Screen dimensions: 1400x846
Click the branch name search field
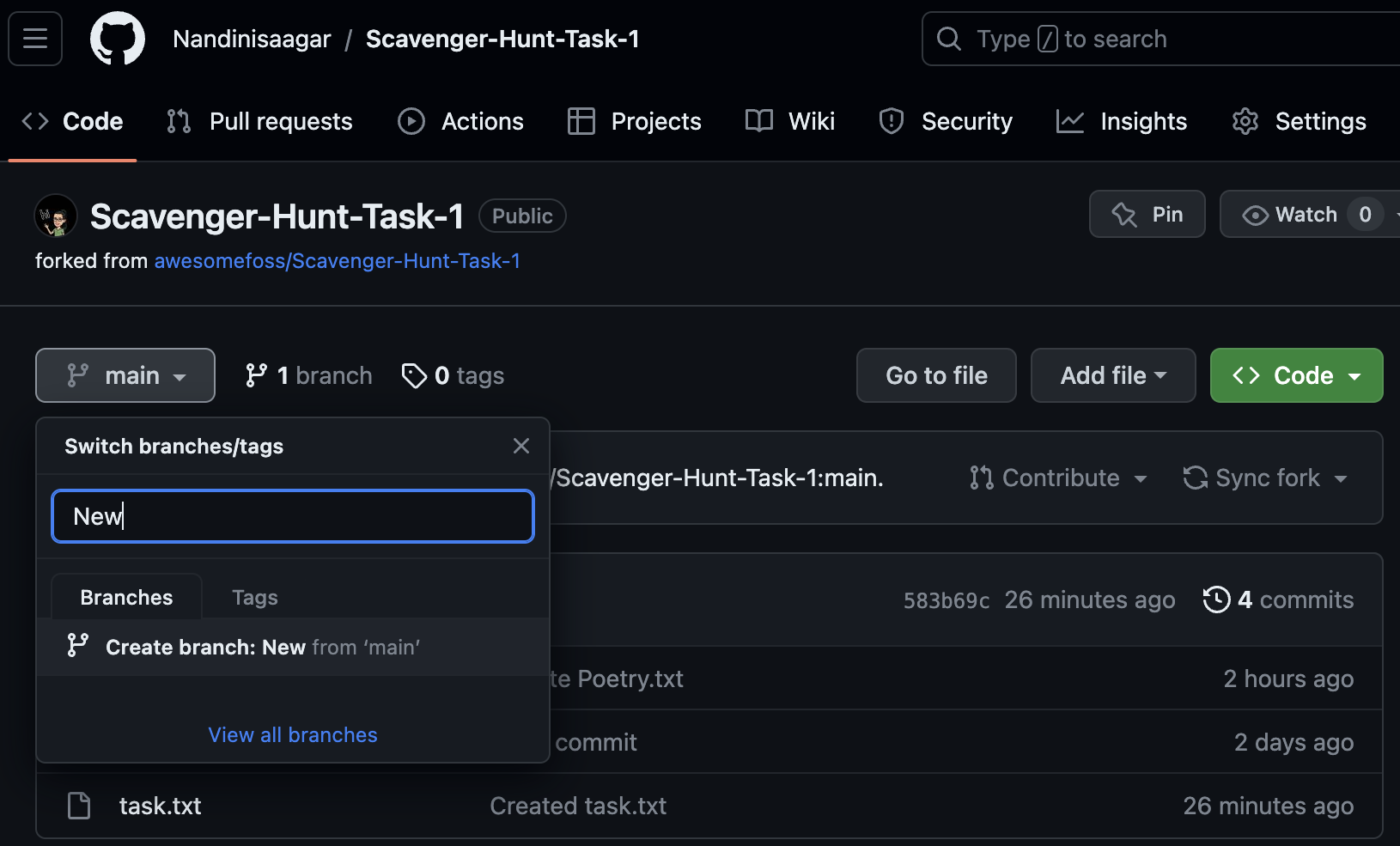292,515
